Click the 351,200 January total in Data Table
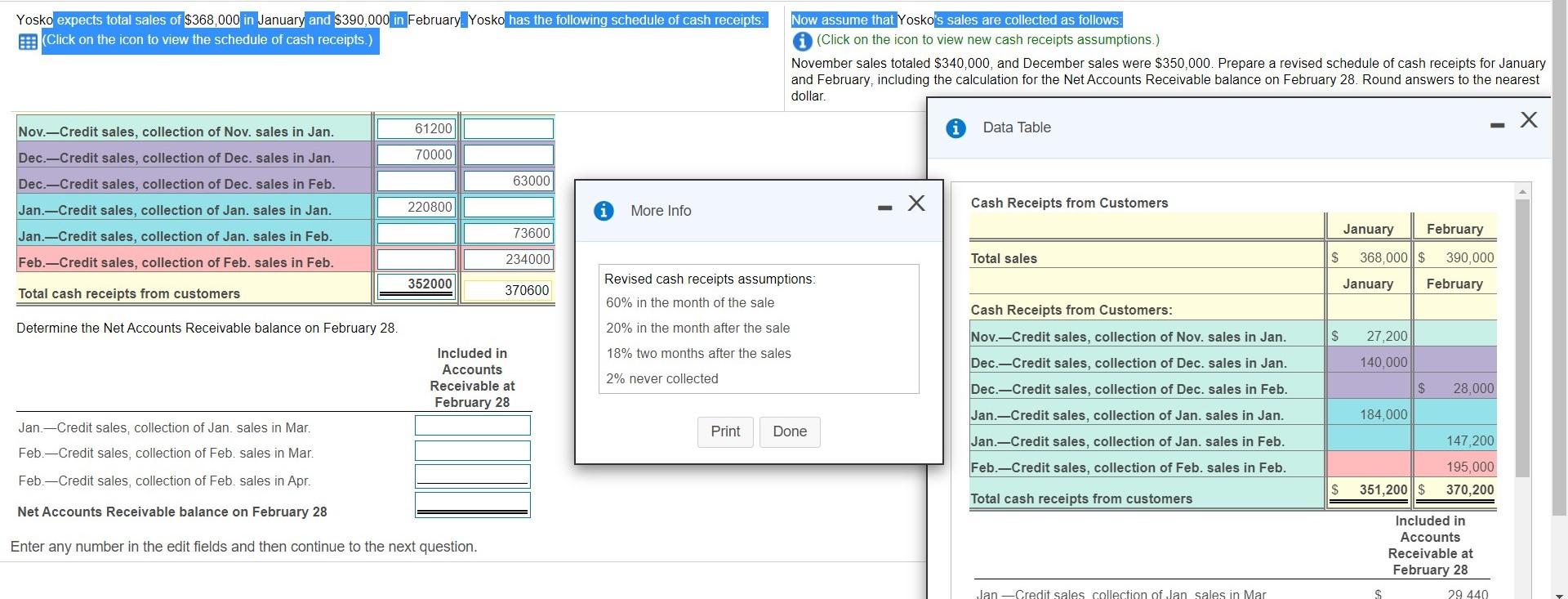 [1383, 489]
